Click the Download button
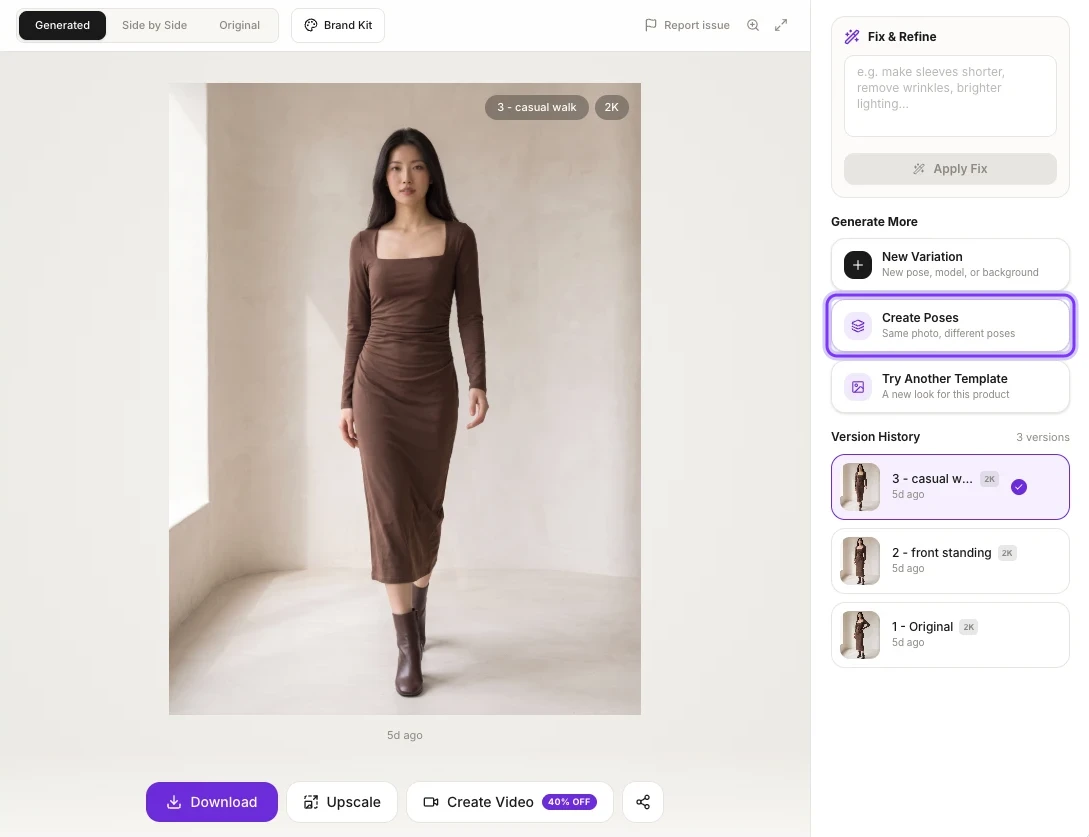 pos(212,802)
